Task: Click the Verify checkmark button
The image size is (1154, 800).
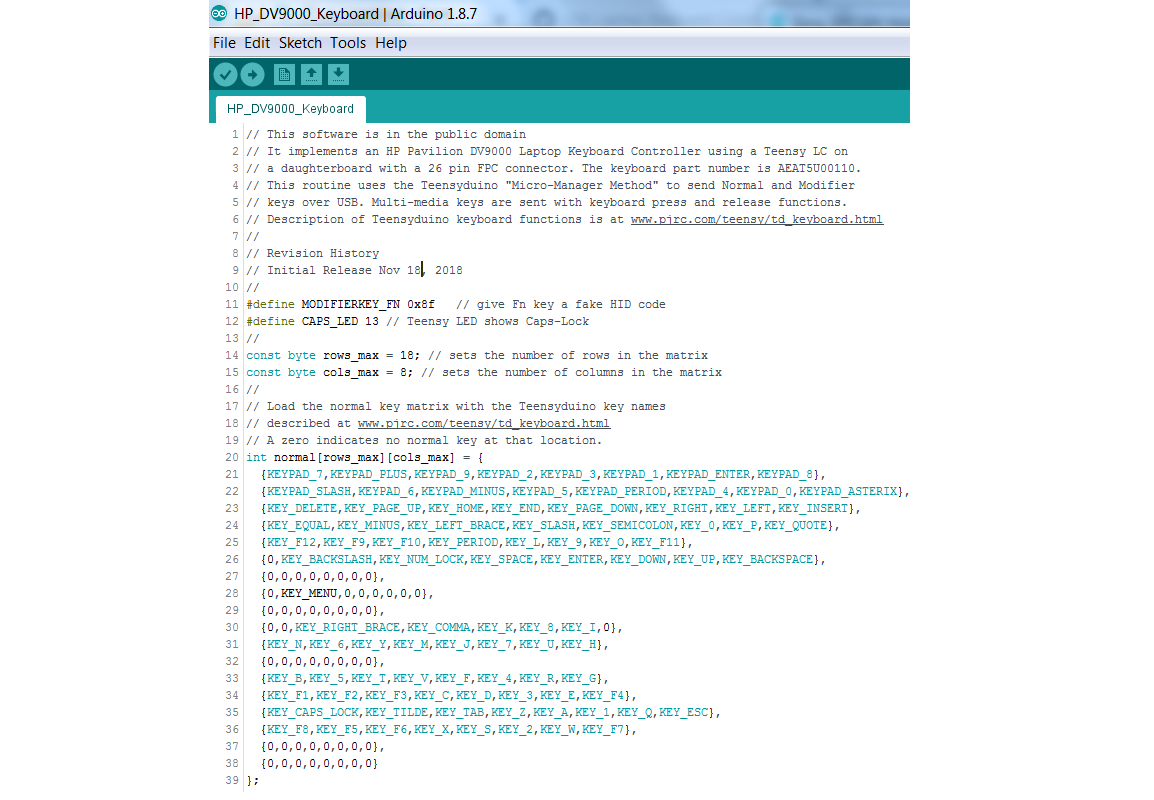Action: [225, 74]
